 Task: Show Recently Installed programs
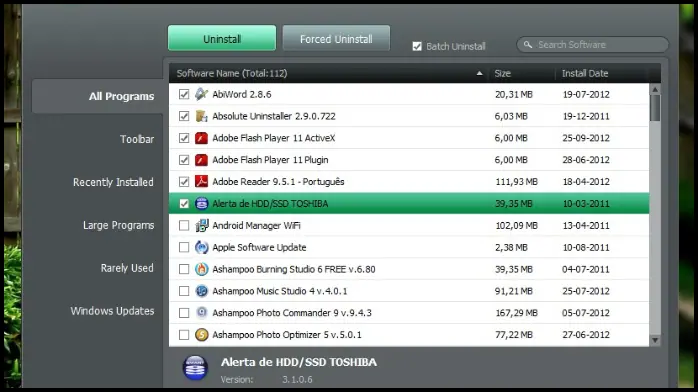[x=113, y=182]
